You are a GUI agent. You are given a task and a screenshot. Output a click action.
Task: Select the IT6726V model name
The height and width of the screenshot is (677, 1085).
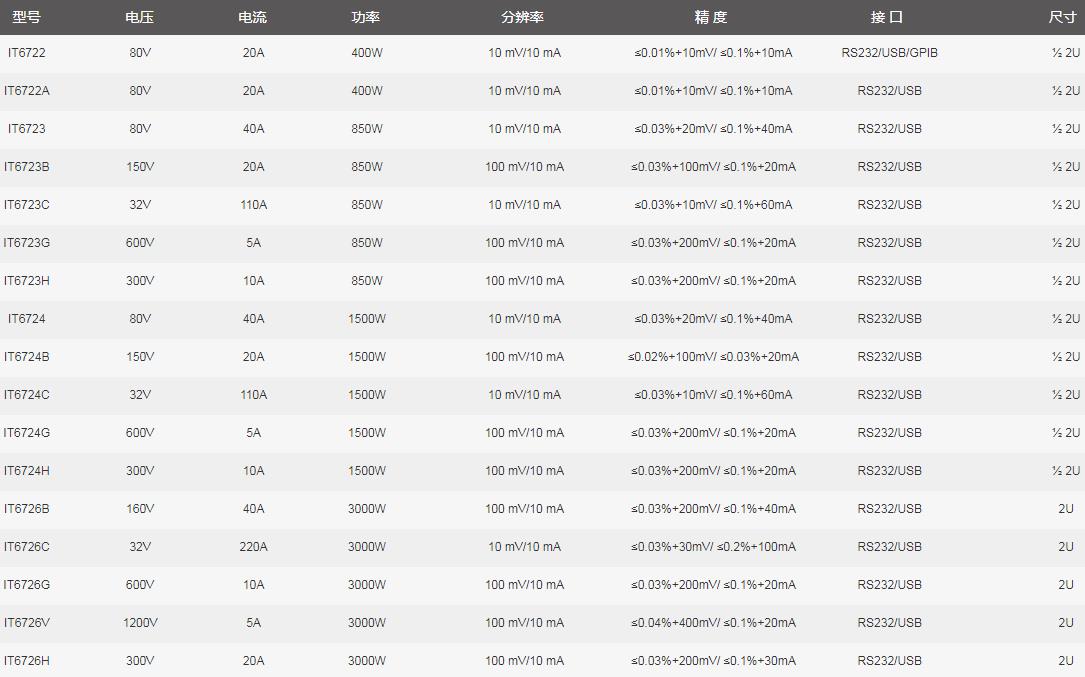27,623
